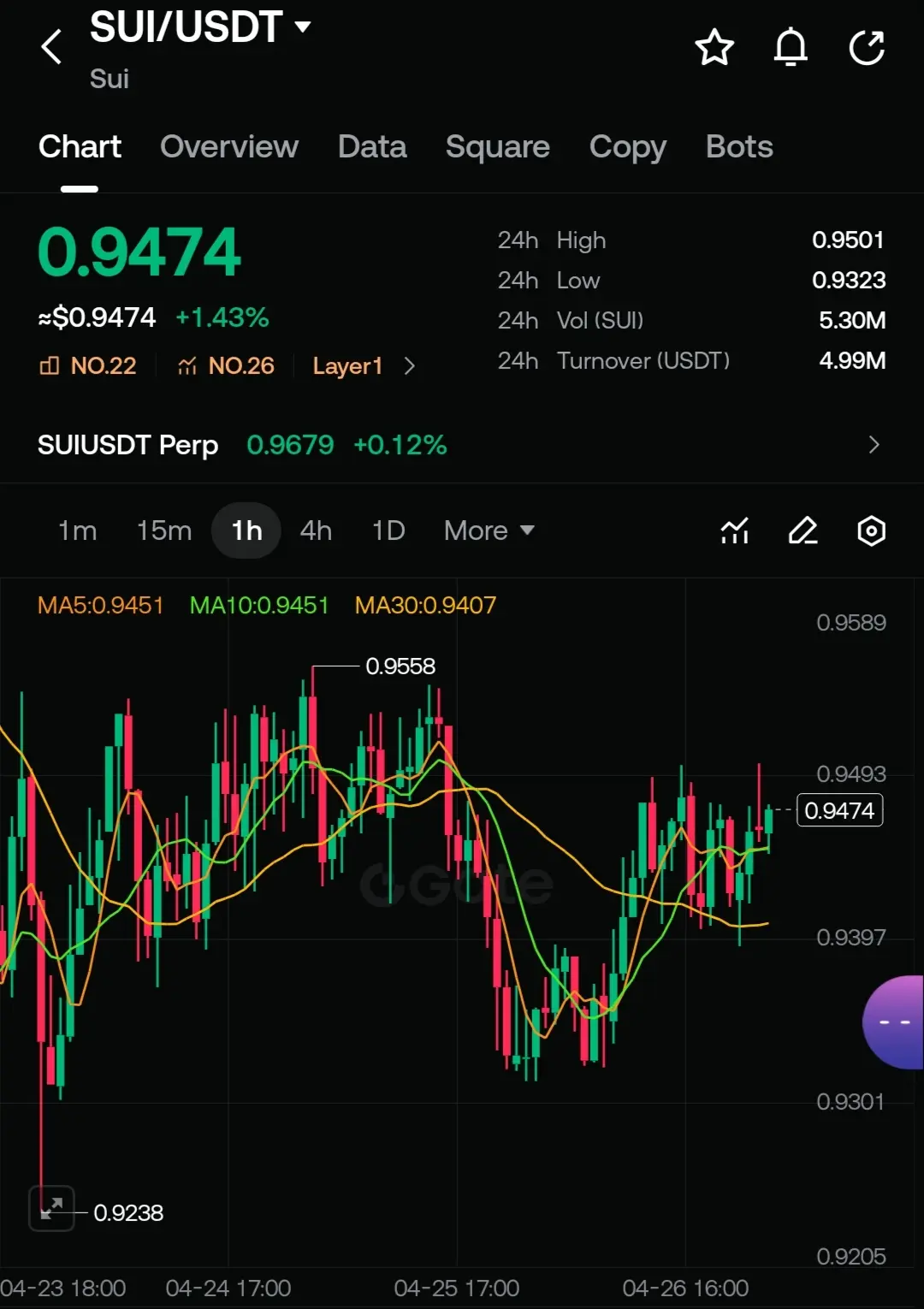Tap the MA10:0.9451 indicator label
The image size is (924, 1309).
259,606
